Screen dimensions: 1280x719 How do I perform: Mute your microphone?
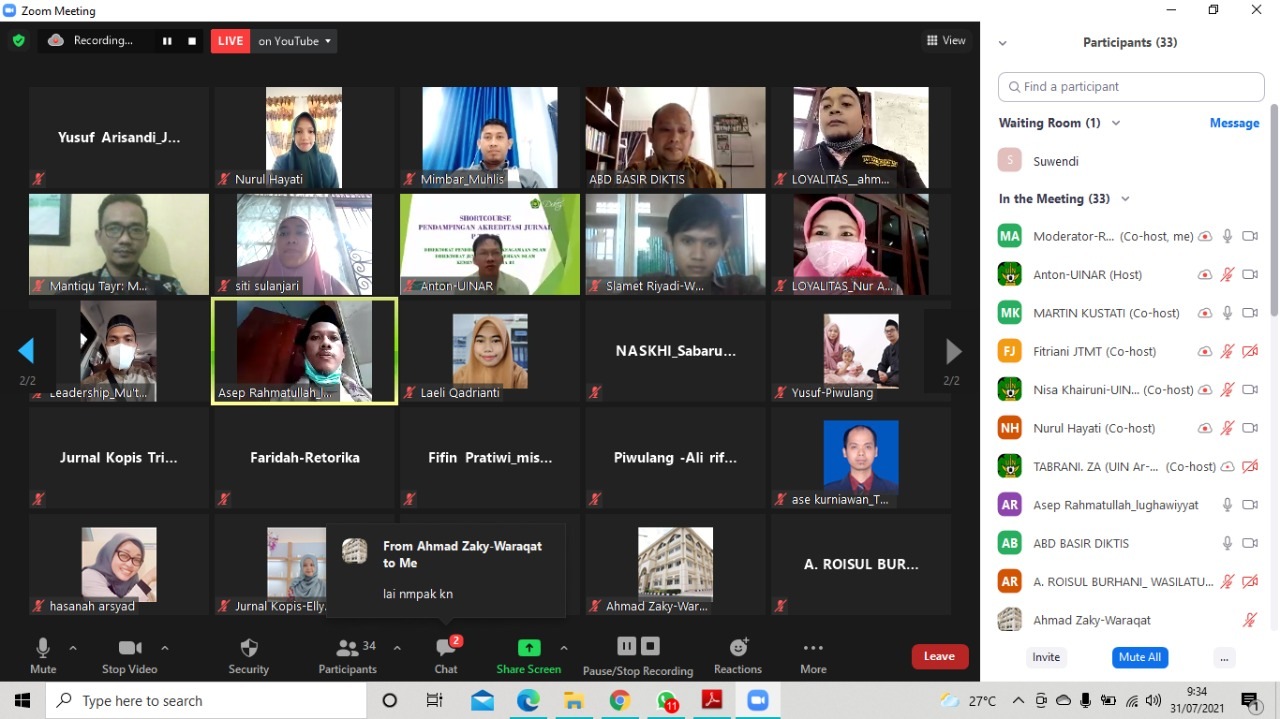coord(43,648)
